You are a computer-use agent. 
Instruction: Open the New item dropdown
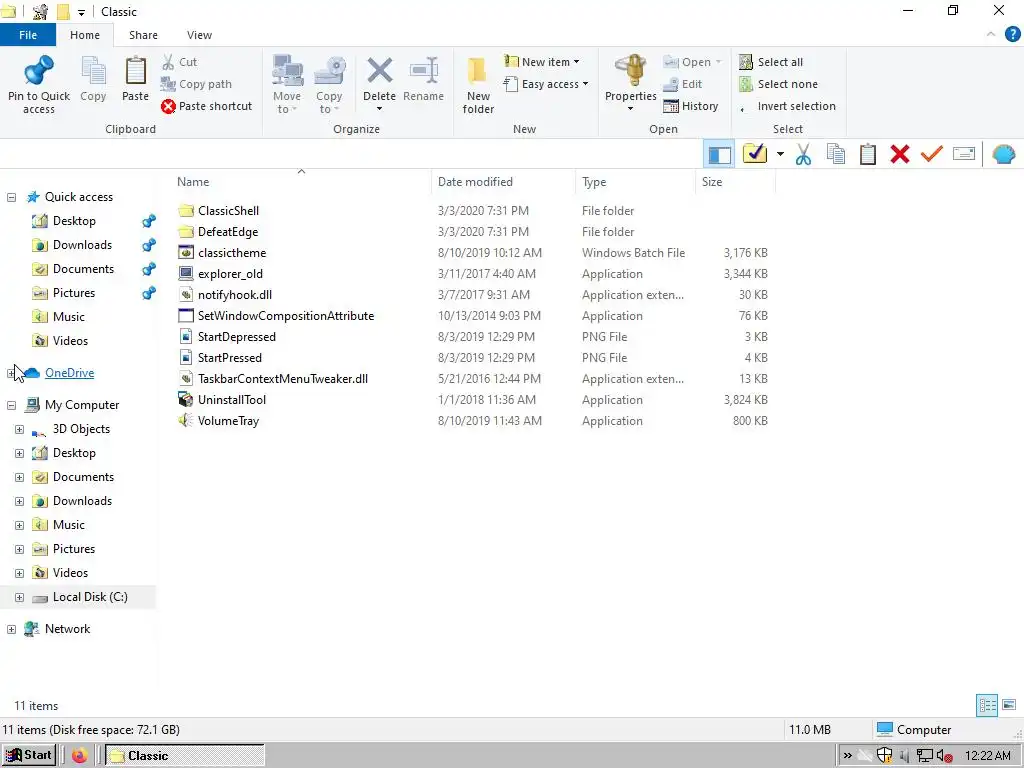(541, 62)
